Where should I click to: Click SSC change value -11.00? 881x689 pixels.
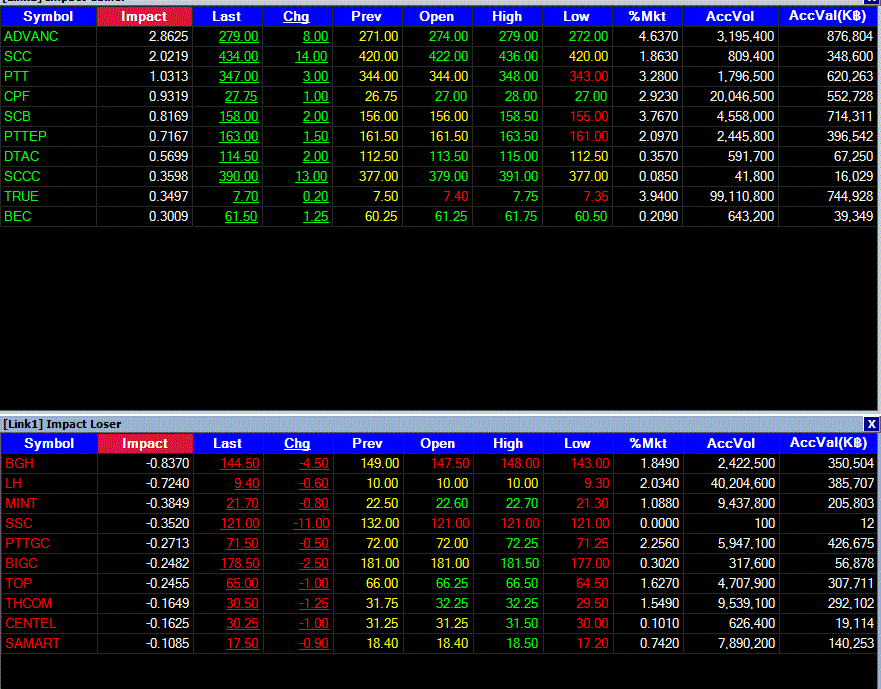point(311,524)
